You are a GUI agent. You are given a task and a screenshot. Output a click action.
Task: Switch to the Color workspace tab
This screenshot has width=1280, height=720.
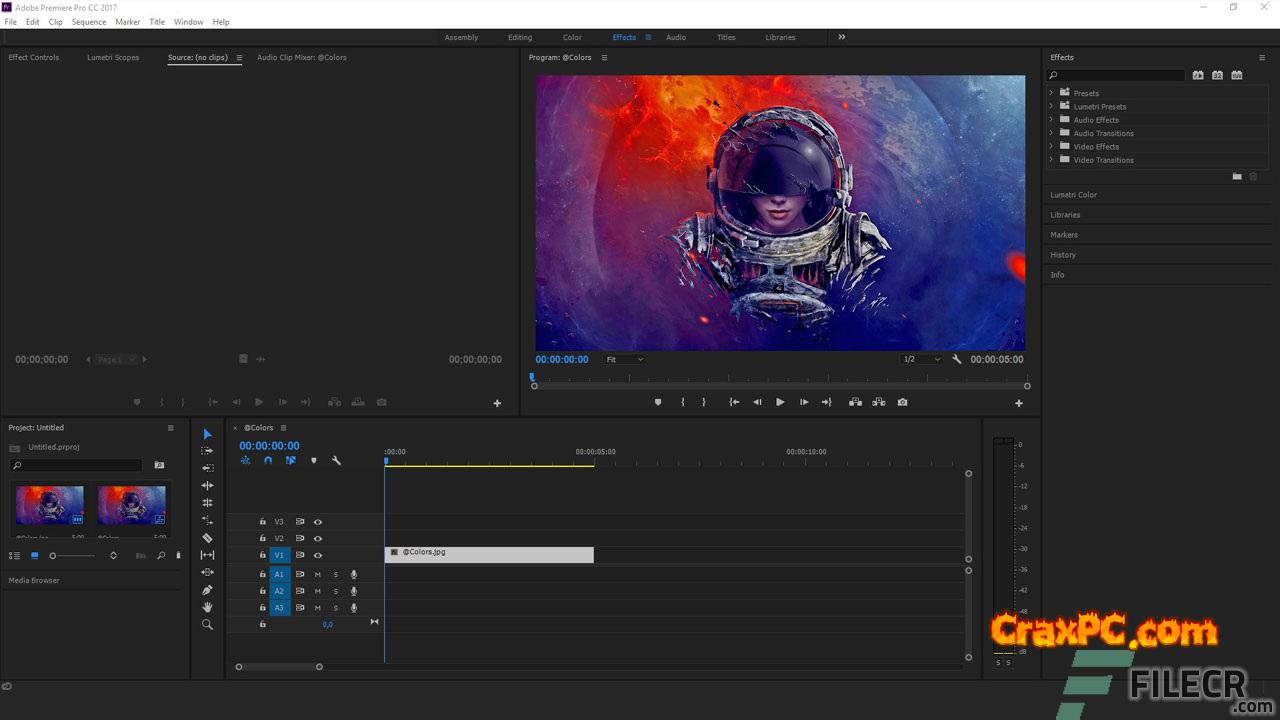tap(572, 38)
